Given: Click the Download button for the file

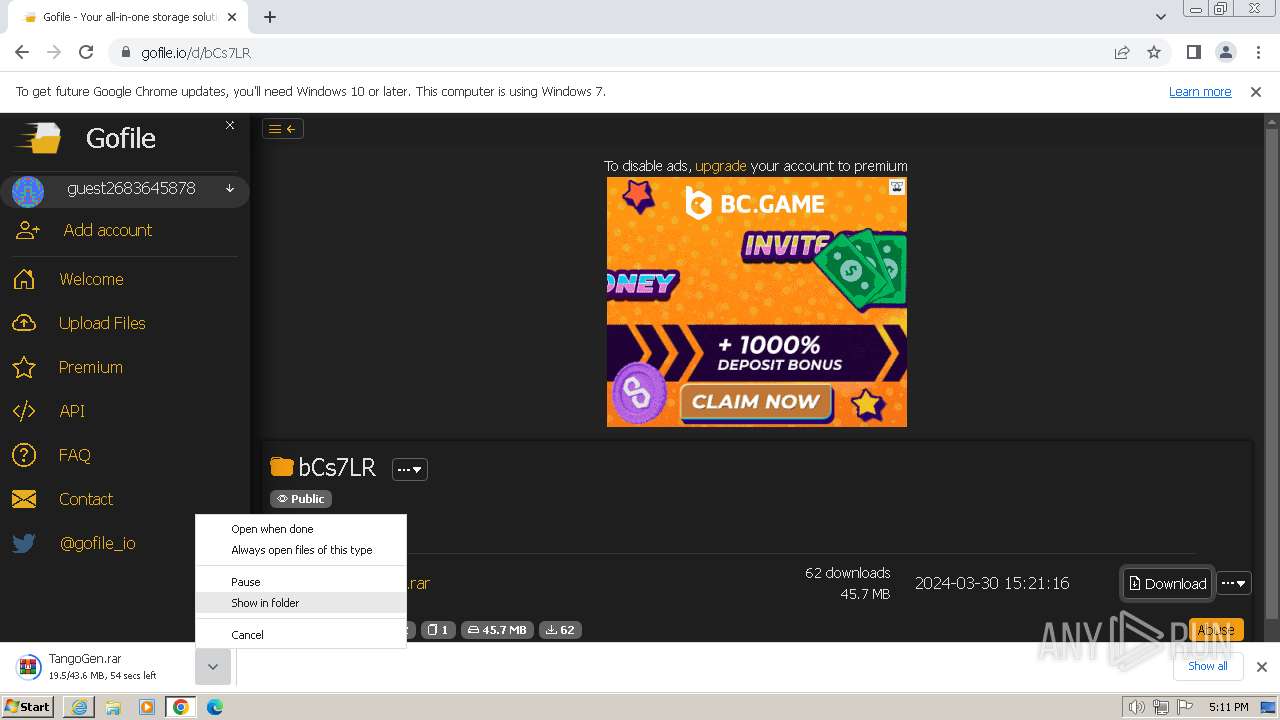Looking at the screenshot, I should [x=1168, y=584].
